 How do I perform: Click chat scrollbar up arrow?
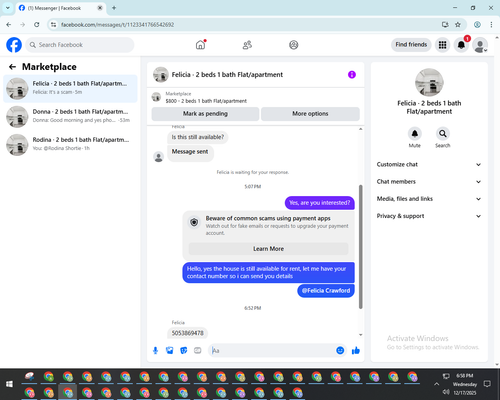coord(360,129)
